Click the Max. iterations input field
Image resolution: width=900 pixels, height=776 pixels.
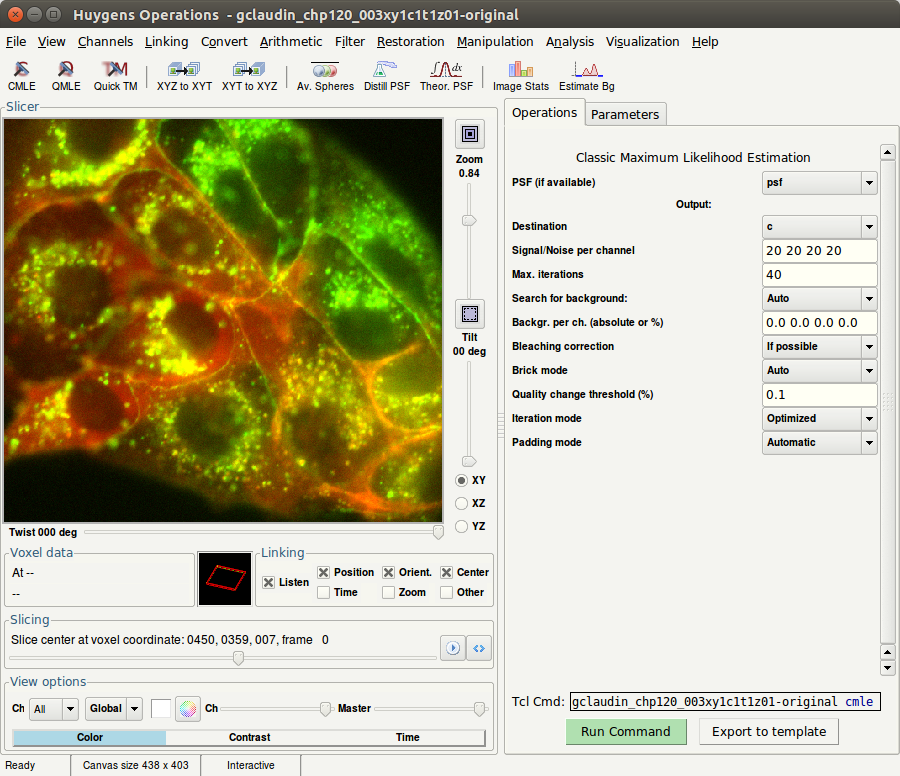819,275
